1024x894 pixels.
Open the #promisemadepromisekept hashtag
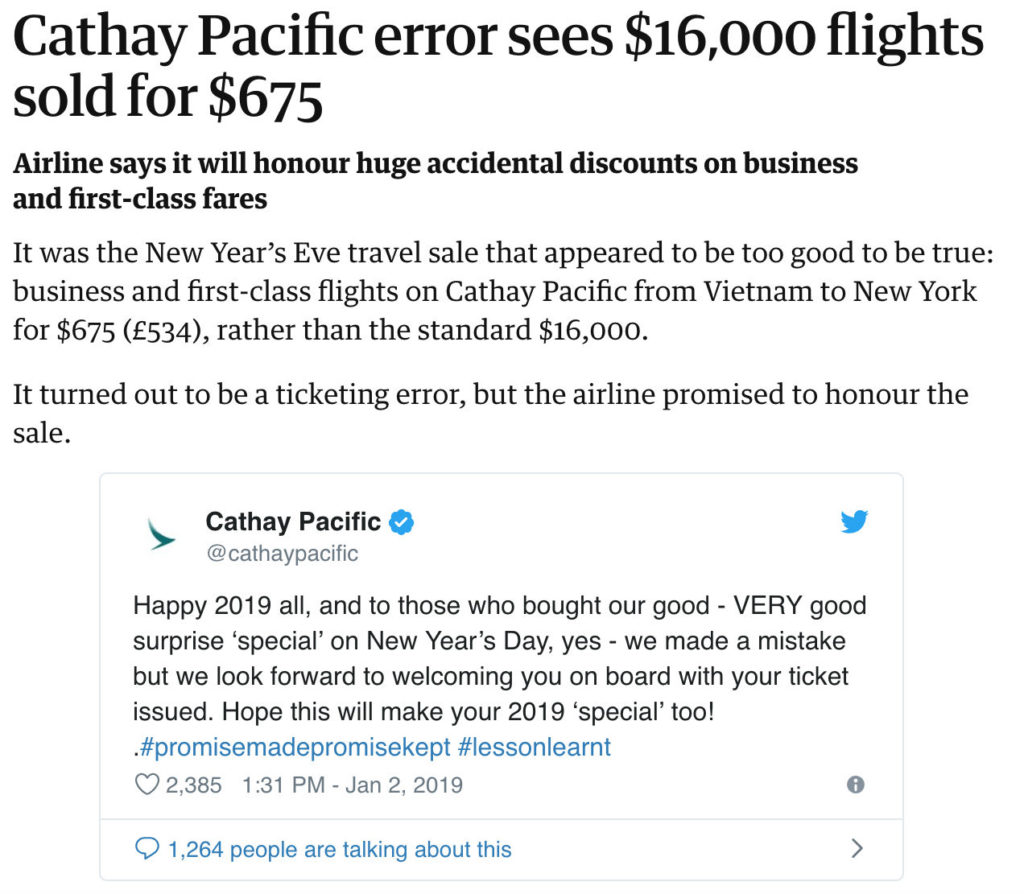click(x=295, y=747)
